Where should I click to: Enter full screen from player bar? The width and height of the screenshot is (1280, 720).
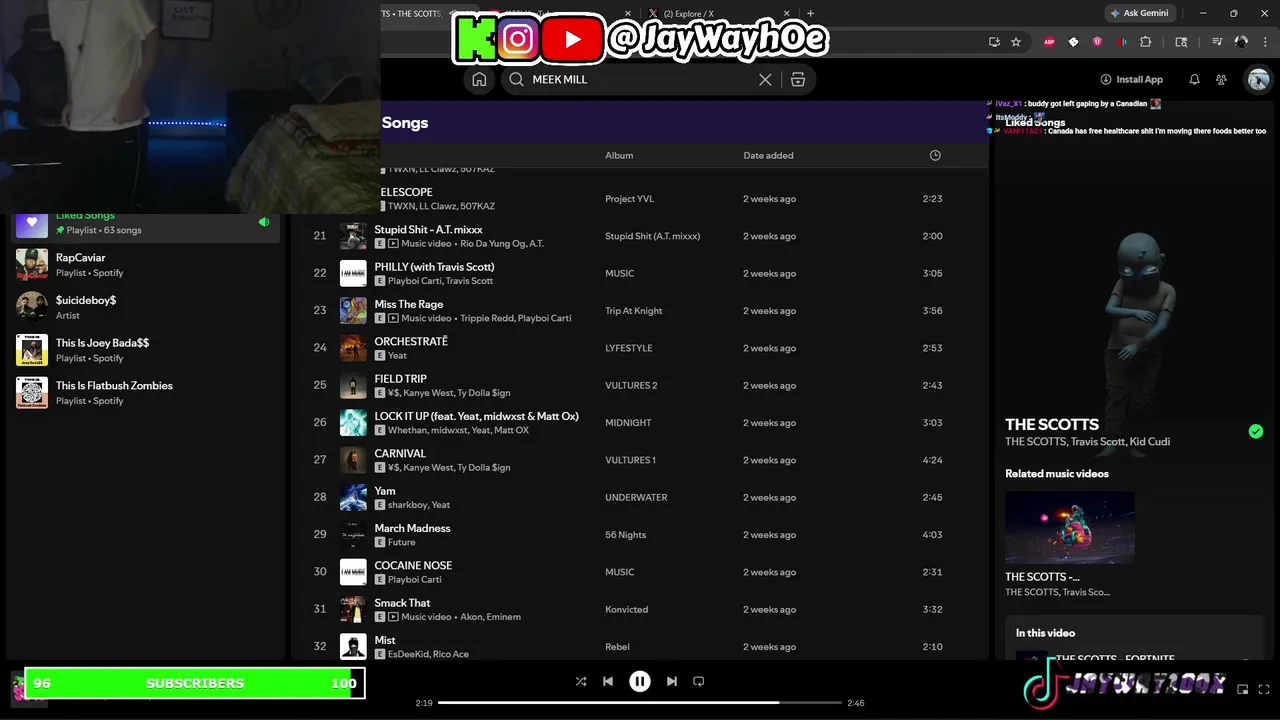[1264, 689]
